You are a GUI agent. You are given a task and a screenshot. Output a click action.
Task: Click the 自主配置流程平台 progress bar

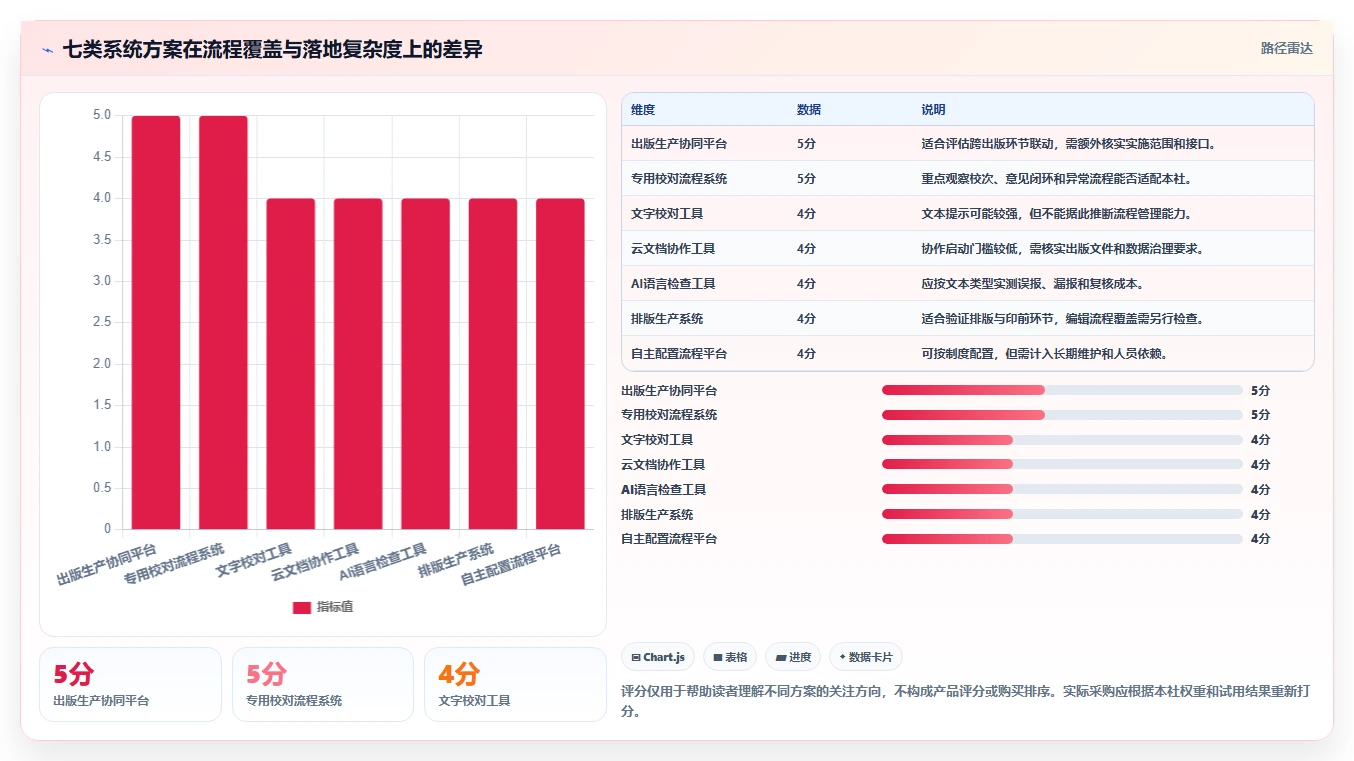pos(1062,539)
